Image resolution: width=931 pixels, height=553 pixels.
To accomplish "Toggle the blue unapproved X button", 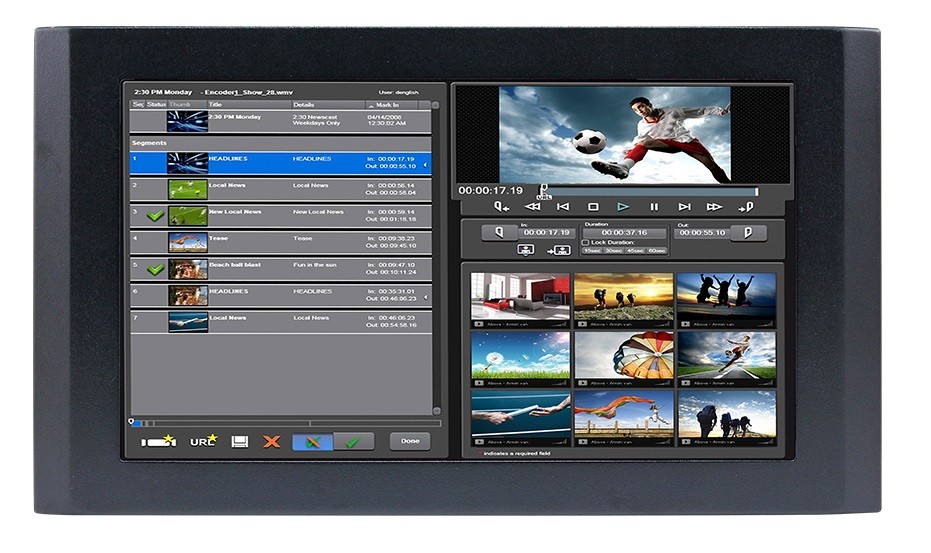I will point(312,441).
